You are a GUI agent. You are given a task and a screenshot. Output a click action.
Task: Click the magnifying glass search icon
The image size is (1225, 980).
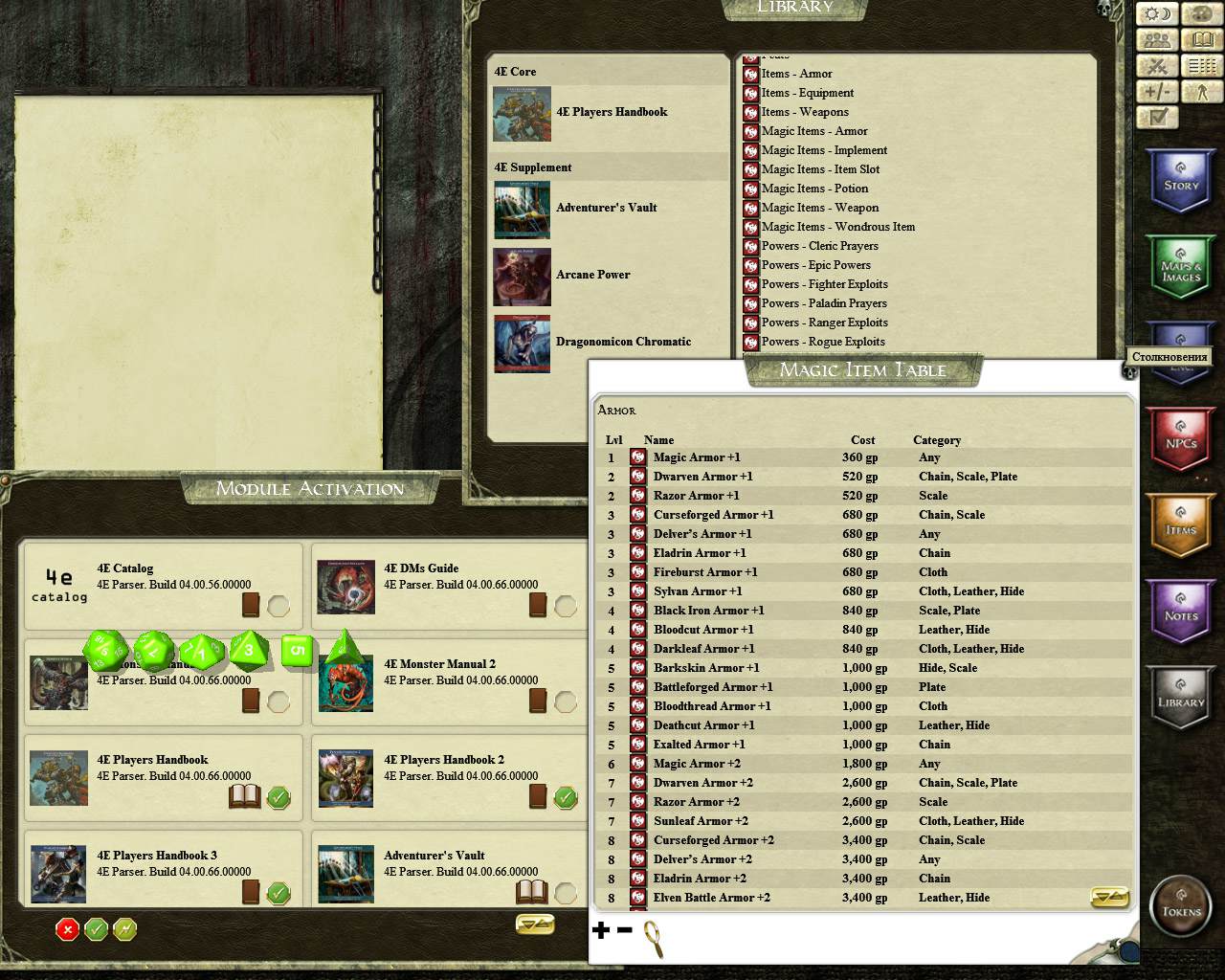[x=654, y=938]
